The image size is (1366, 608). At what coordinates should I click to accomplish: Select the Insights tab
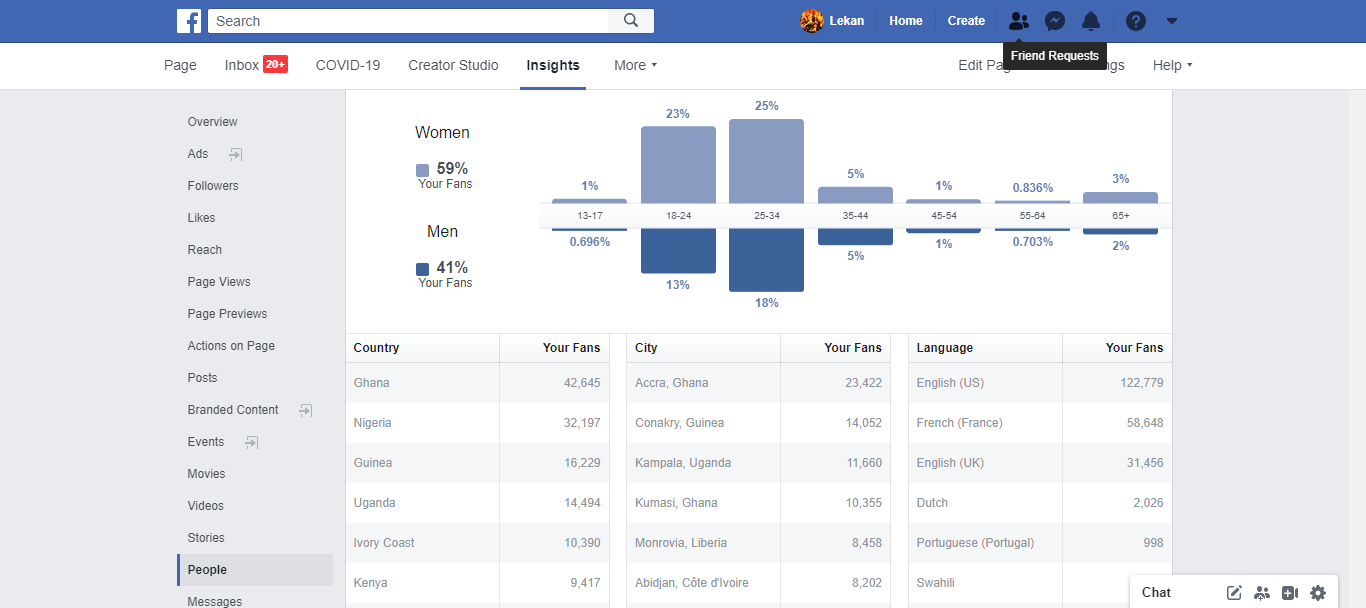click(x=553, y=65)
